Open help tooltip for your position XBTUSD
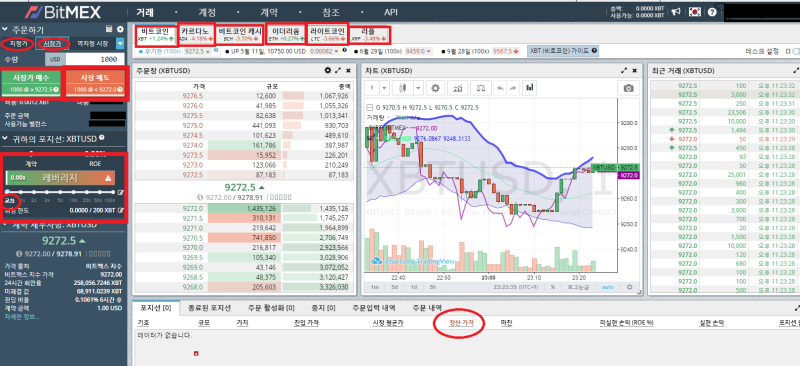Image resolution: width=800 pixels, height=366 pixels. point(102,138)
